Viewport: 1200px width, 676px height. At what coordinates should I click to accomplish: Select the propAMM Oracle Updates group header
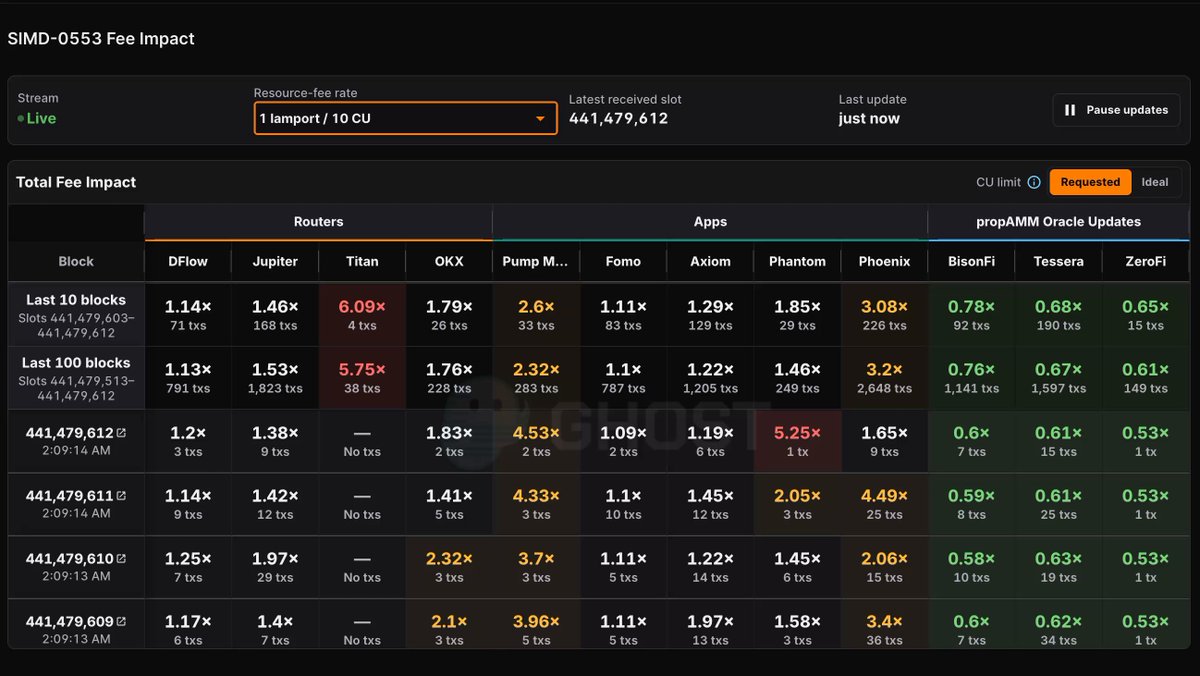coord(1059,222)
